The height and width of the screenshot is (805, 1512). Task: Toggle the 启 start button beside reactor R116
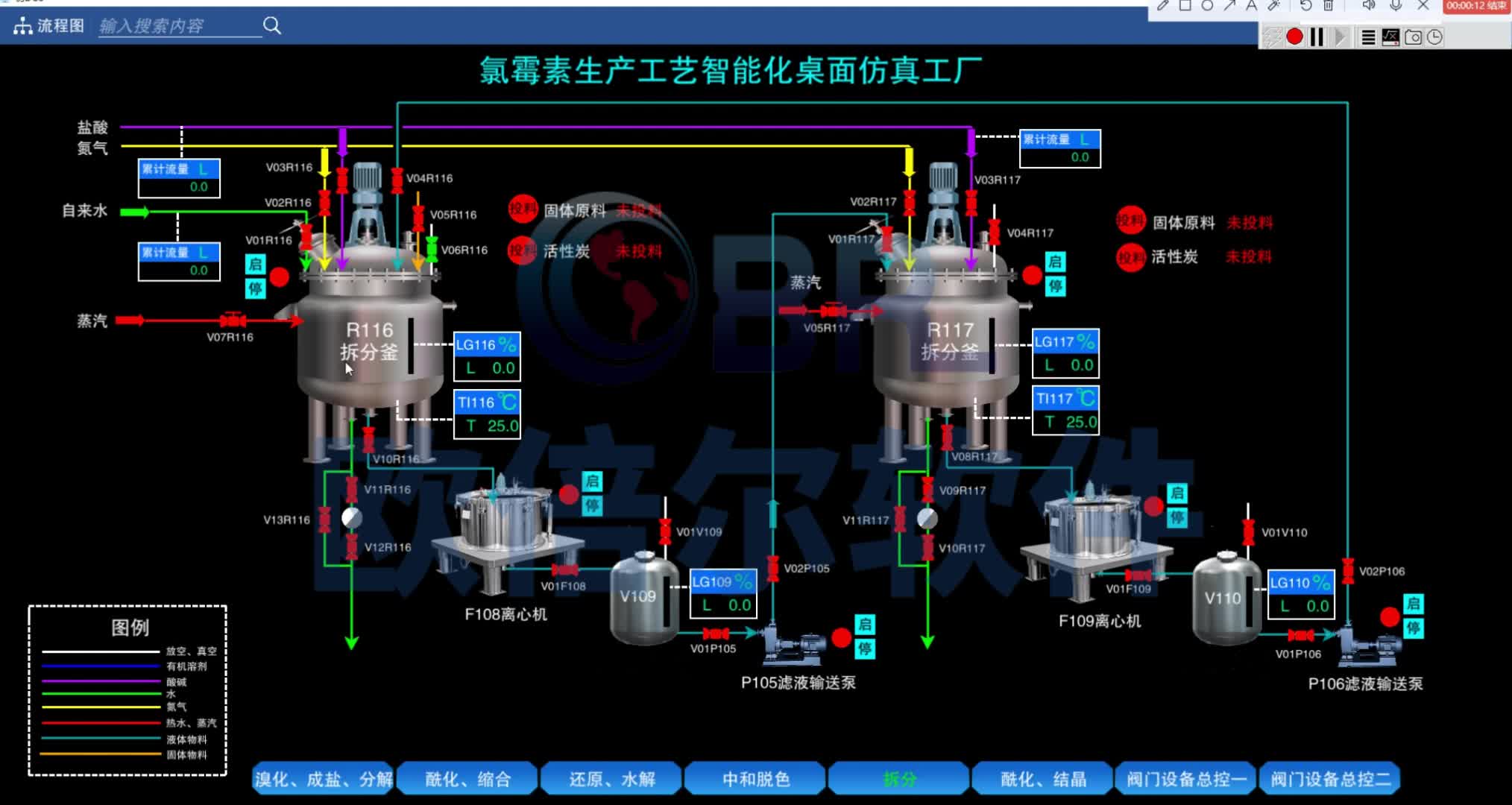pyautogui.click(x=254, y=262)
